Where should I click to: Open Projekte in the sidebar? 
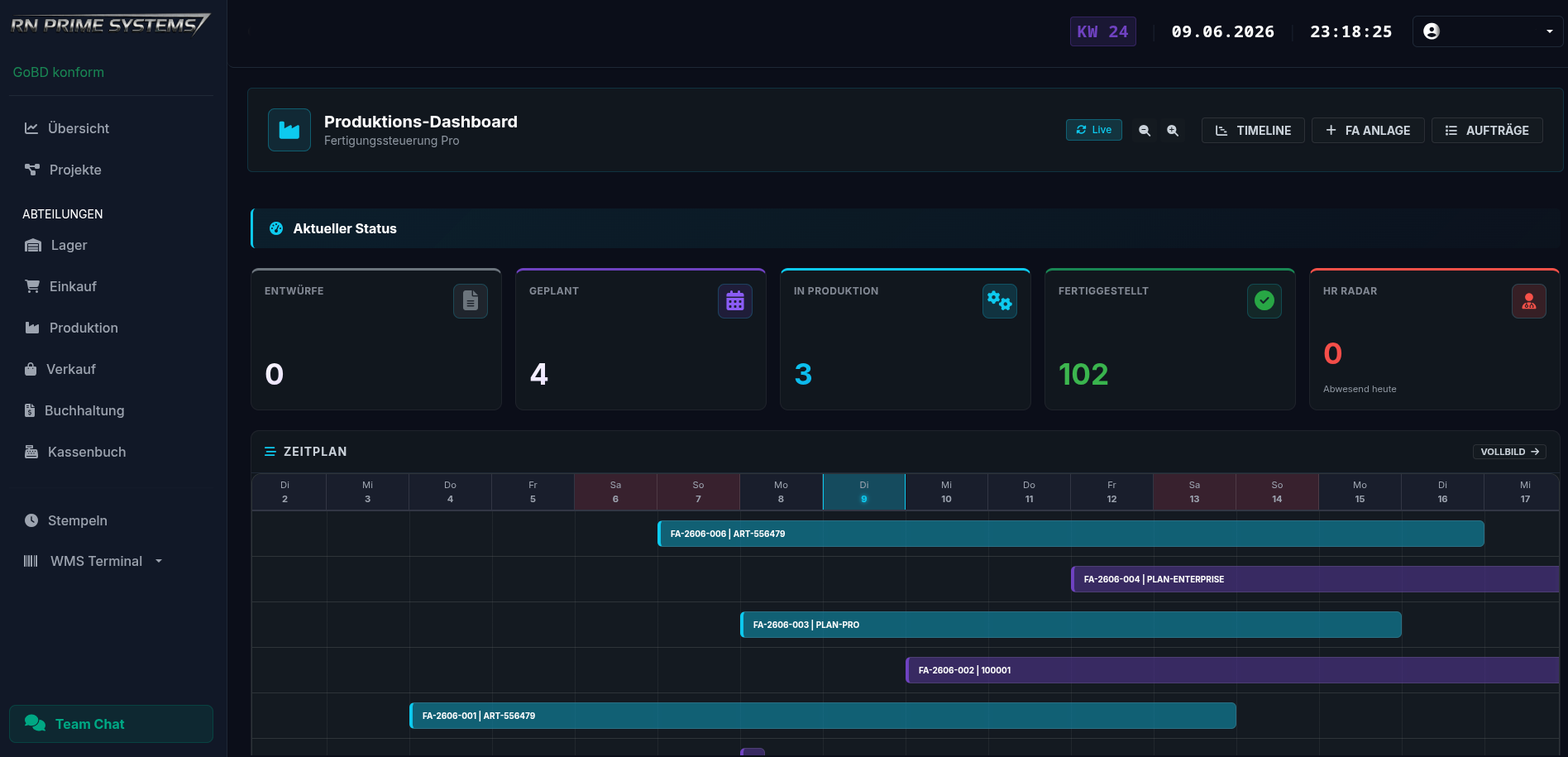[x=111, y=170]
